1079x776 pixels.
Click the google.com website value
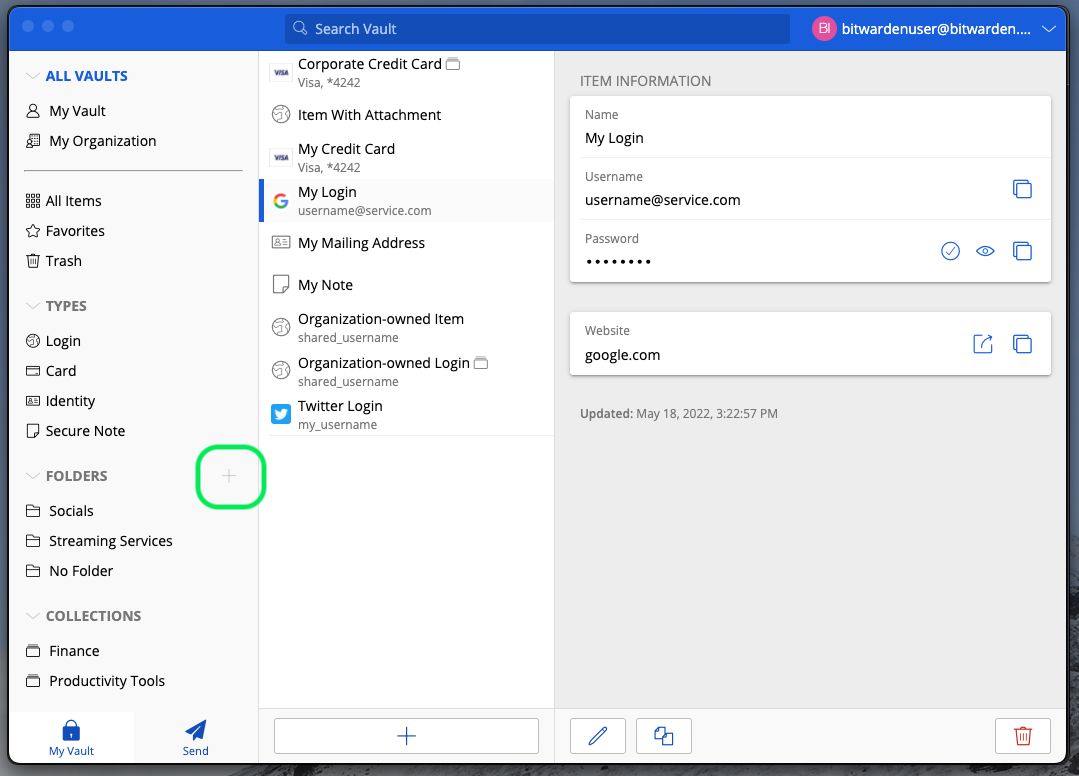(x=622, y=356)
